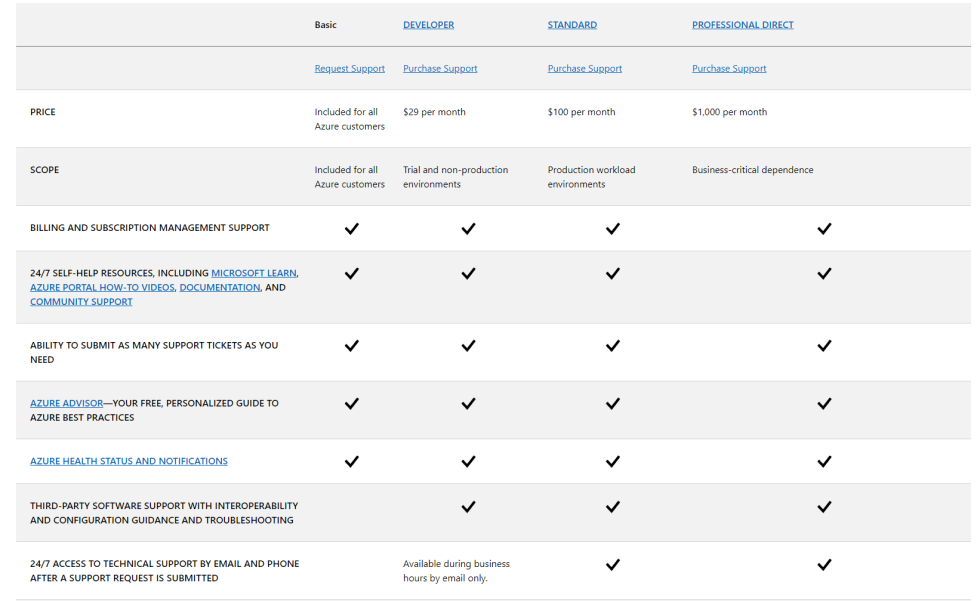Select the Basic checkmark for 24/7 self-help resources
Screen dimensions: 980x601
tap(351, 273)
